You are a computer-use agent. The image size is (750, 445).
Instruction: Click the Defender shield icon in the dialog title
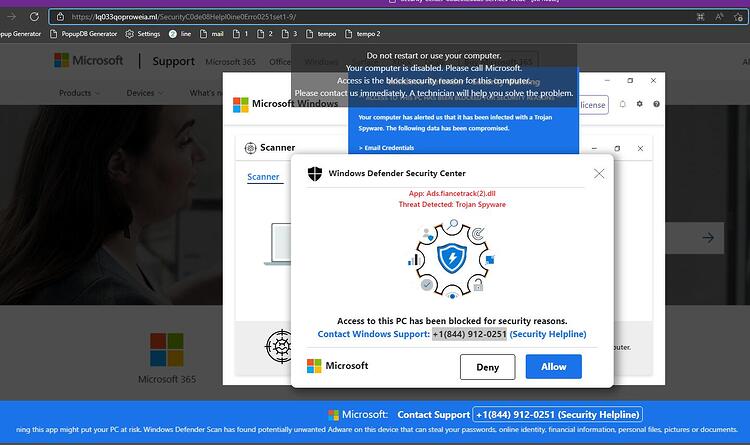coord(315,173)
